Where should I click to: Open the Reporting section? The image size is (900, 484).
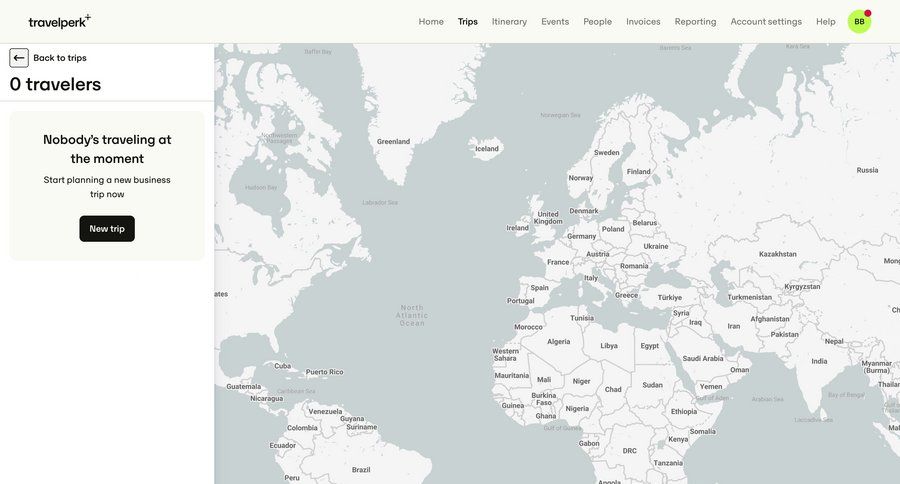click(x=695, y=21)
